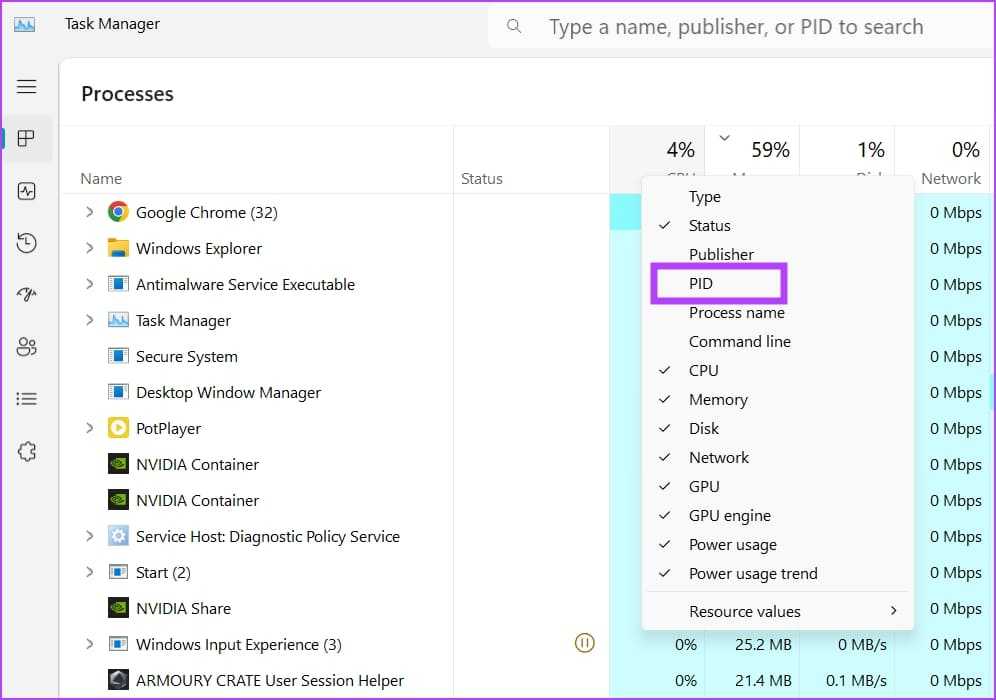Open Services page via puzzle icon
The width and height of the screenshot is (996, 700).
(27, 452)
